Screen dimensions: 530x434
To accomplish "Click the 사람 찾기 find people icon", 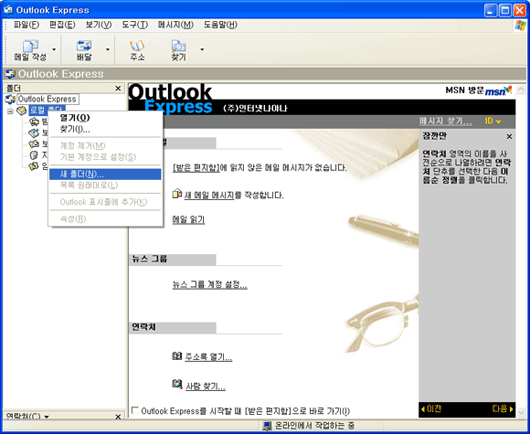I will (177, 384).
